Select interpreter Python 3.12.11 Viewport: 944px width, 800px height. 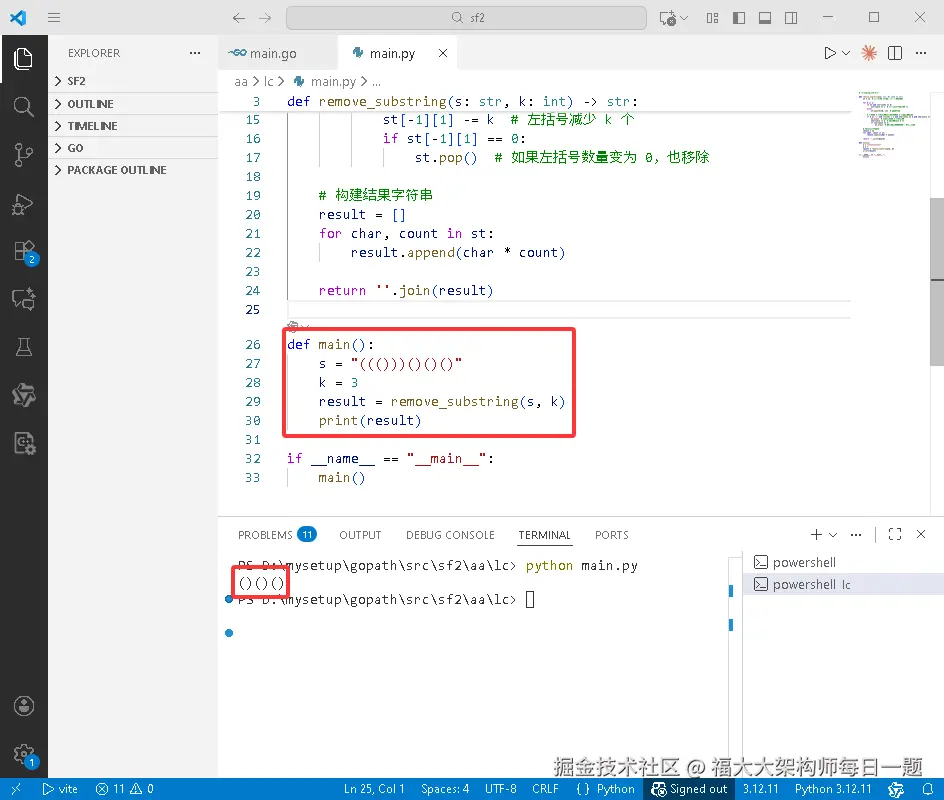tap(833, 789)
